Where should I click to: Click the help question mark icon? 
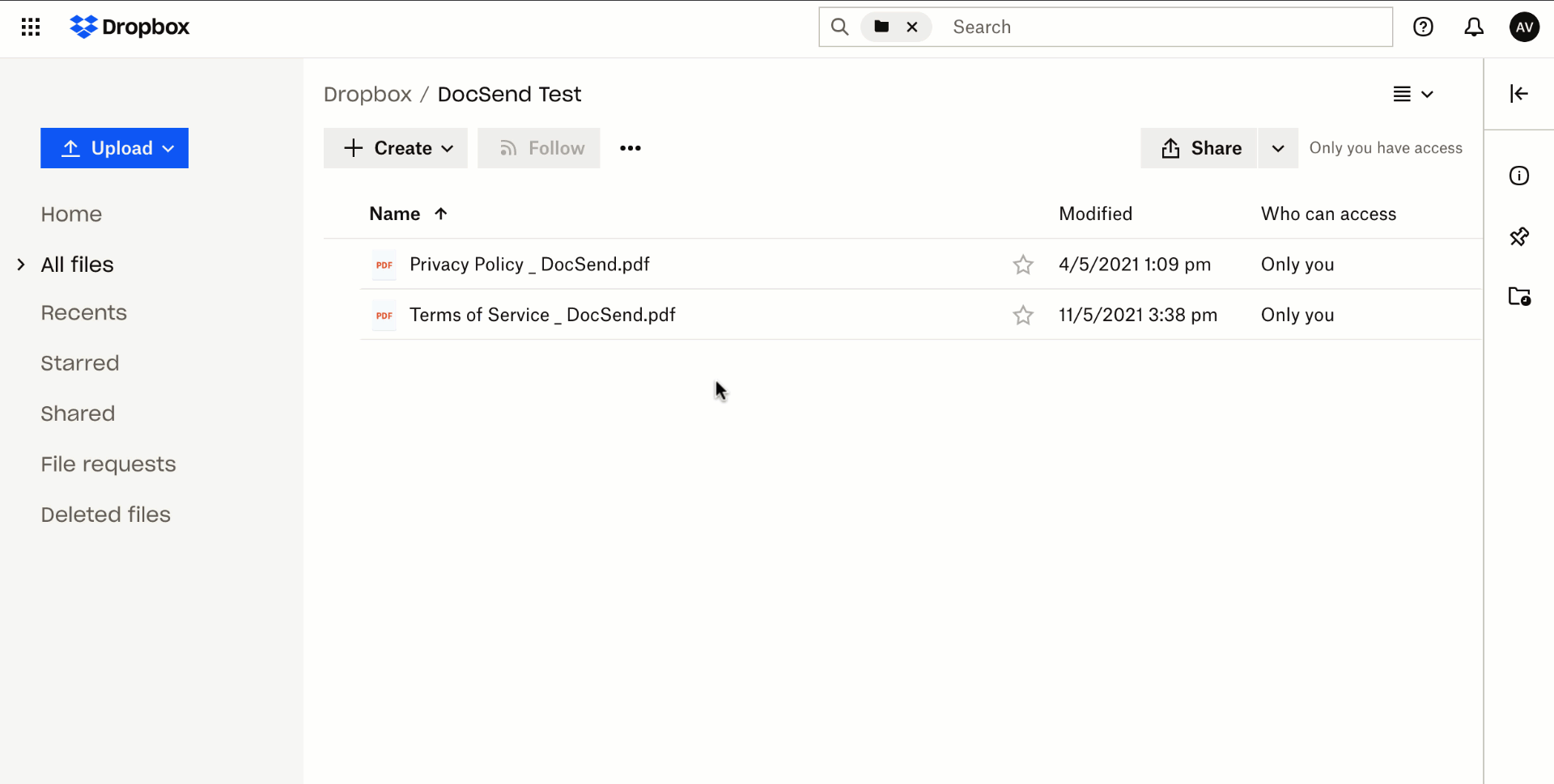pos(1423,28)
